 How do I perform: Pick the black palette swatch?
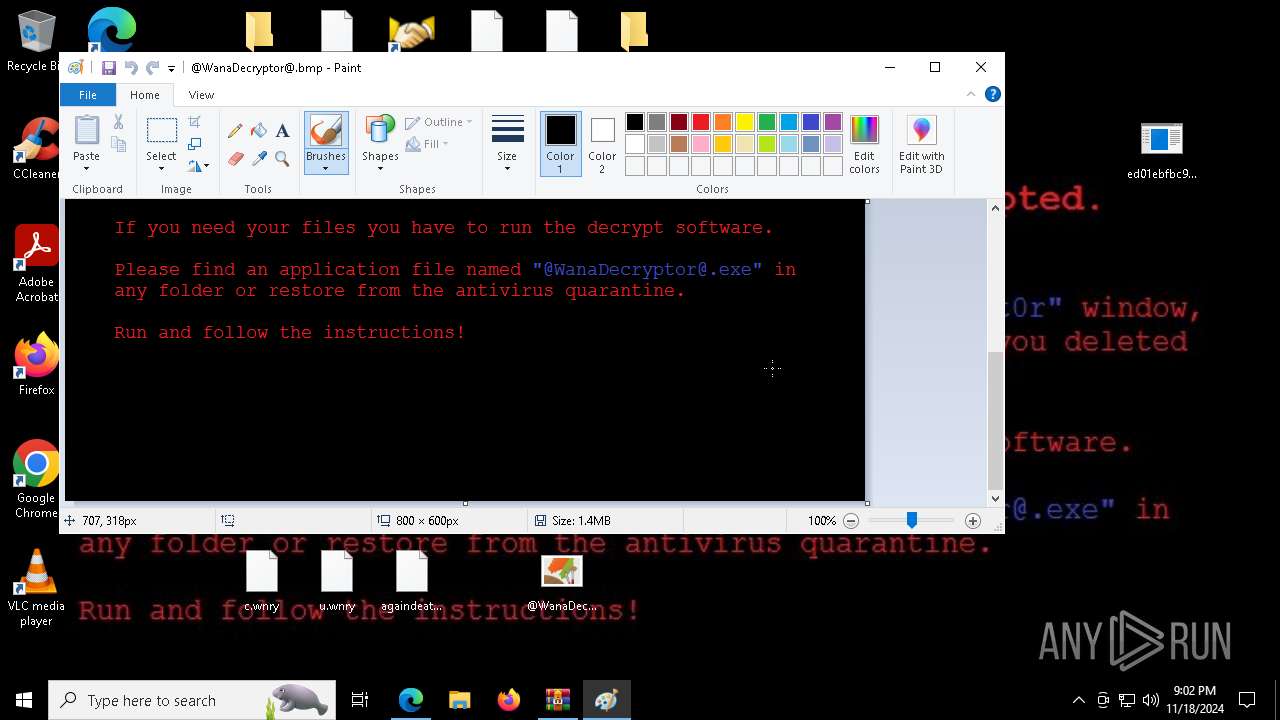pos(635,122)
